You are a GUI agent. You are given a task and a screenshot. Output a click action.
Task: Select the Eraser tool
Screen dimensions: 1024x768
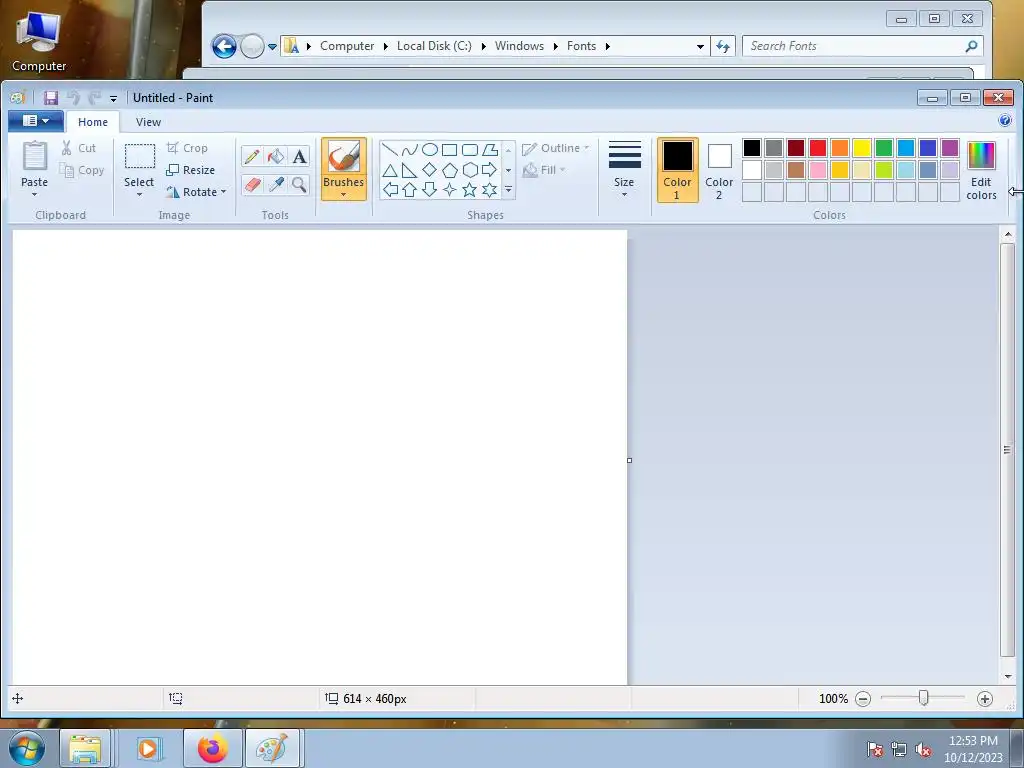252,184
